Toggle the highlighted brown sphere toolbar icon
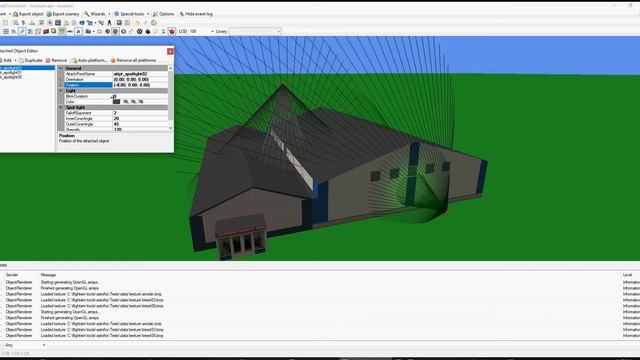Viewport: 640px width, 360px height. click(116, 31)
